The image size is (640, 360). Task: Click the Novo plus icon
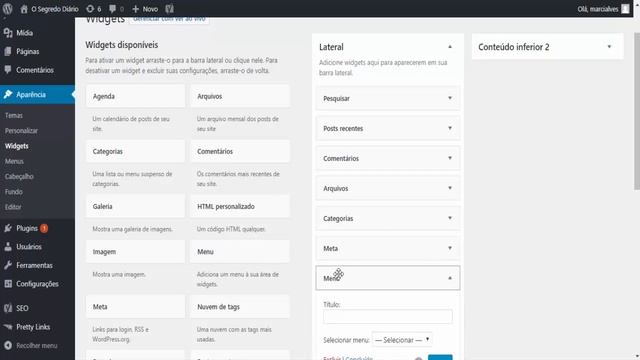pos(136,9)
